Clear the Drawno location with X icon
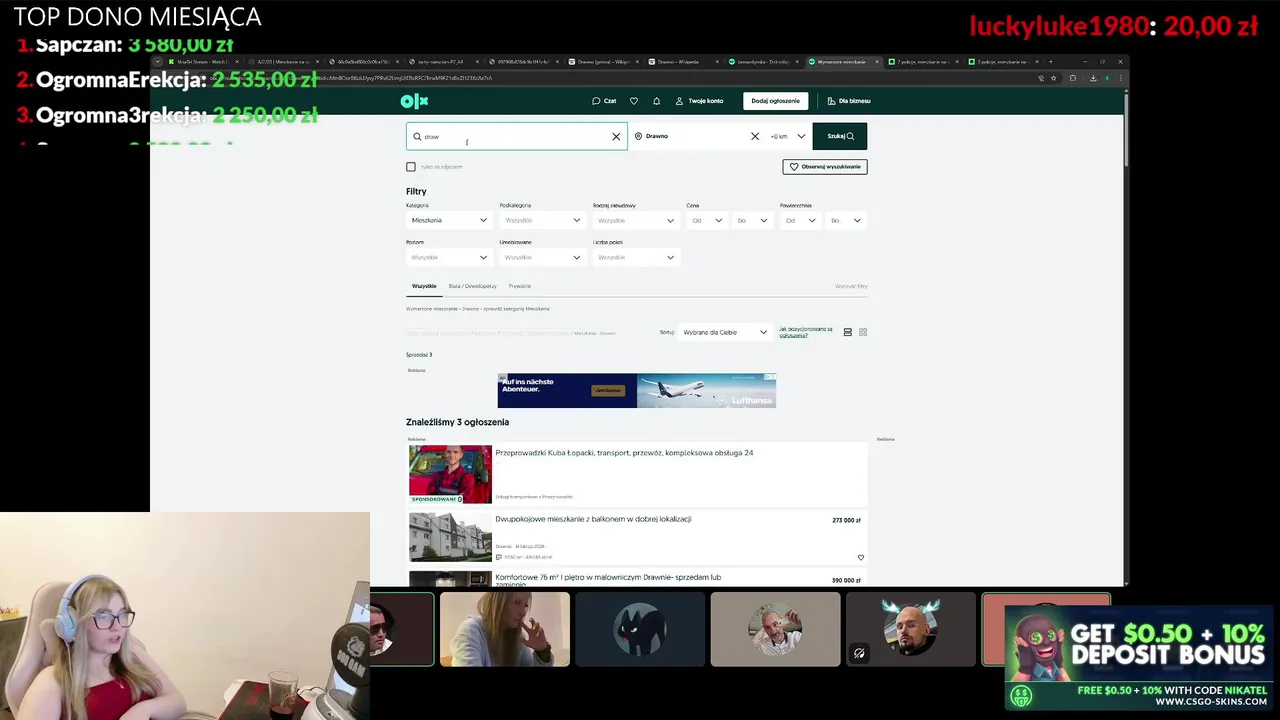1280x720 pixels. (x=755, y=136)
